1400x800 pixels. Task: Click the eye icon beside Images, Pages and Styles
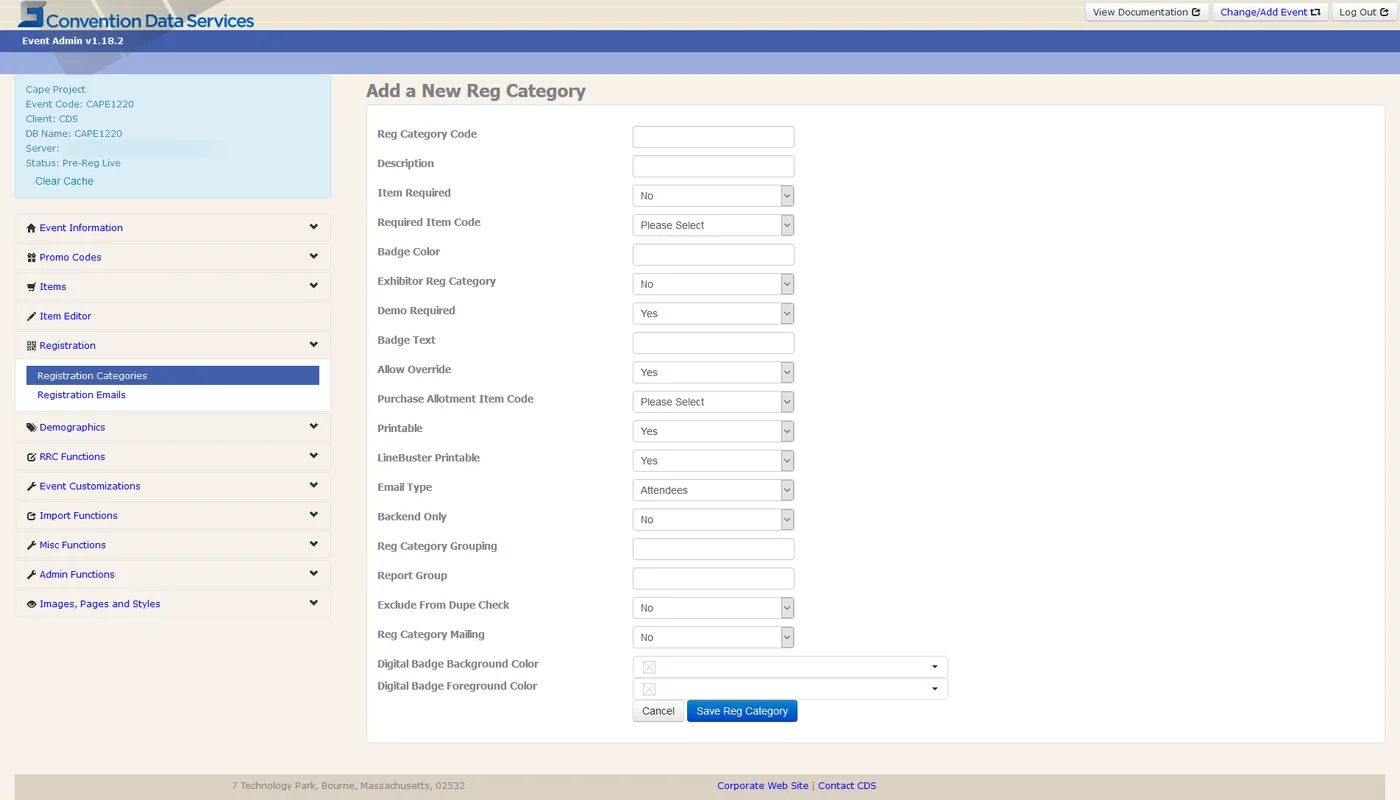[31, 605]
